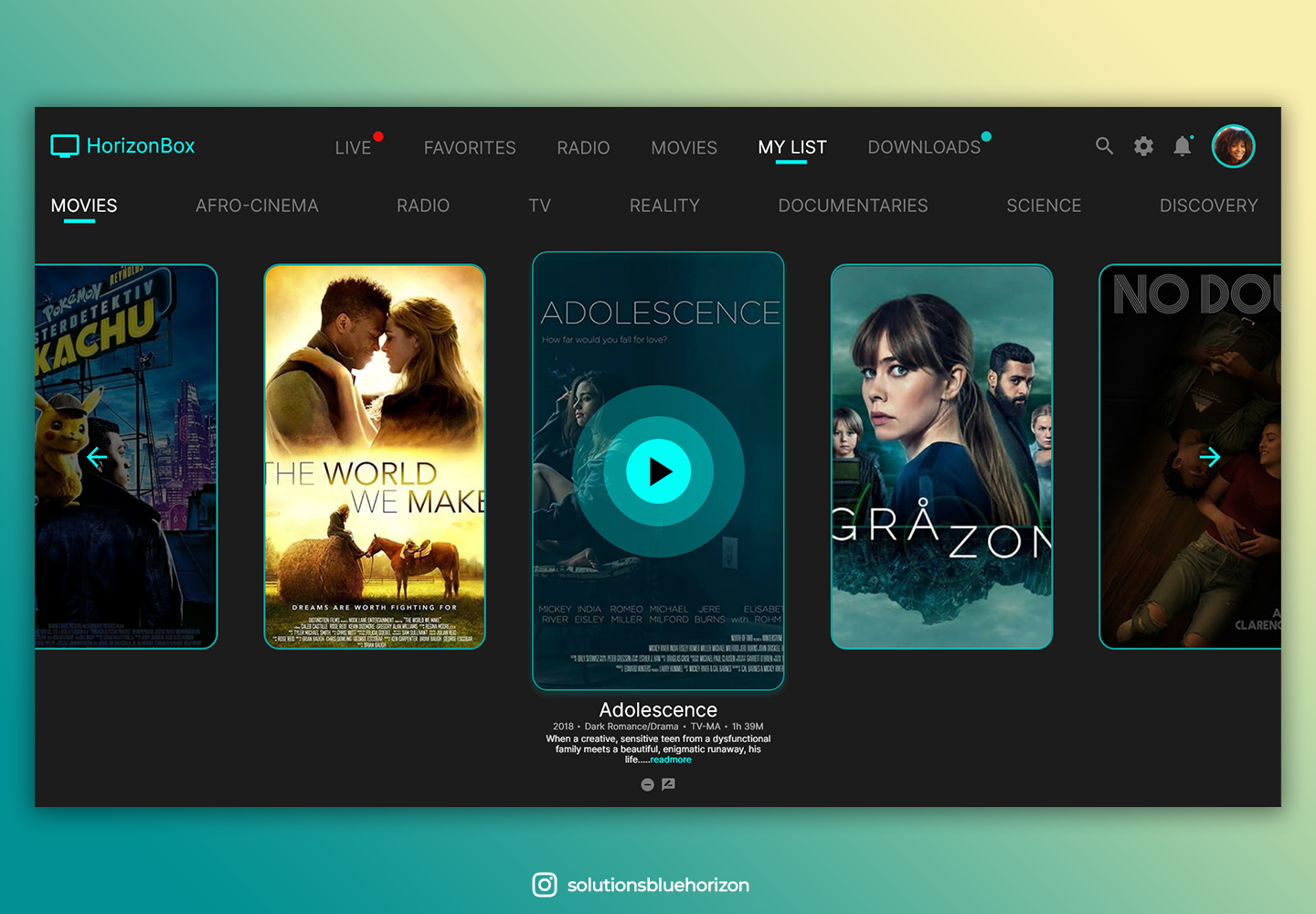Click the HorizonBox brand name
This screenshot has width=1316, height=914.
(141, 146)
